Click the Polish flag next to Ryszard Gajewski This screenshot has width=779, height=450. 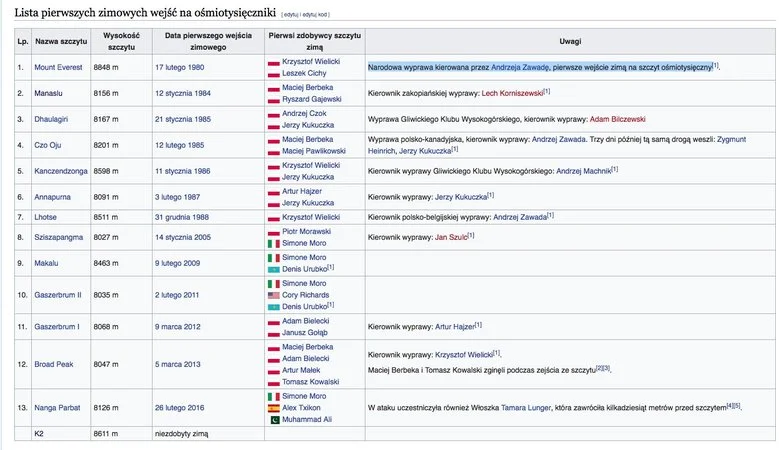[x=274, y=99]
